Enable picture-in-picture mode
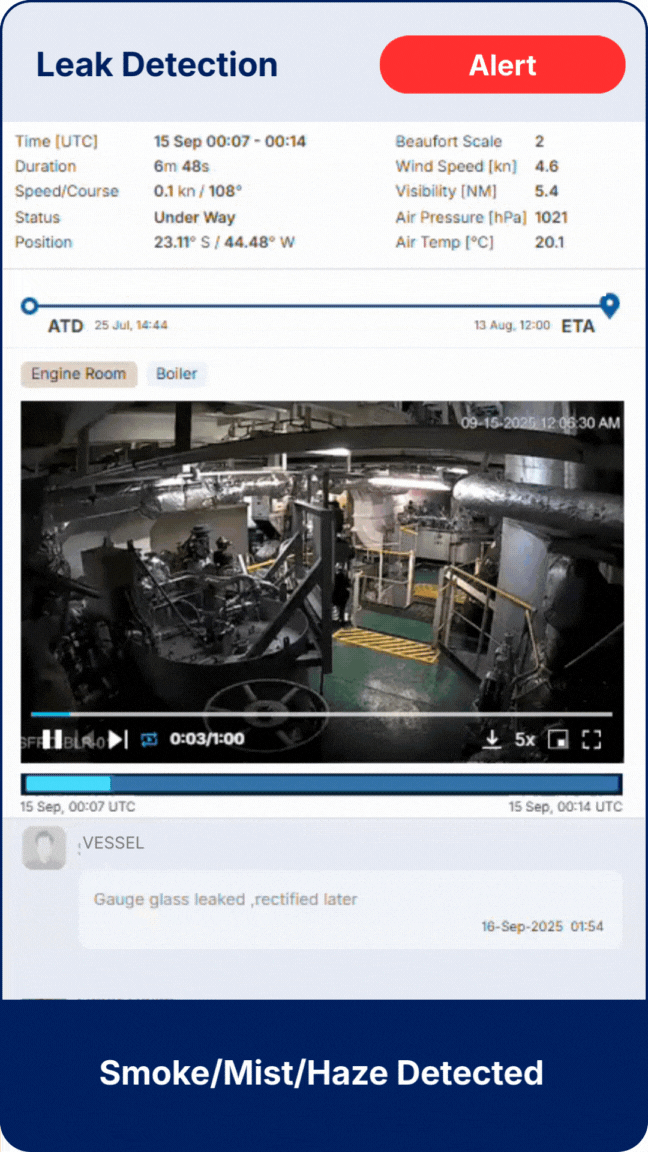 (558, 739)
